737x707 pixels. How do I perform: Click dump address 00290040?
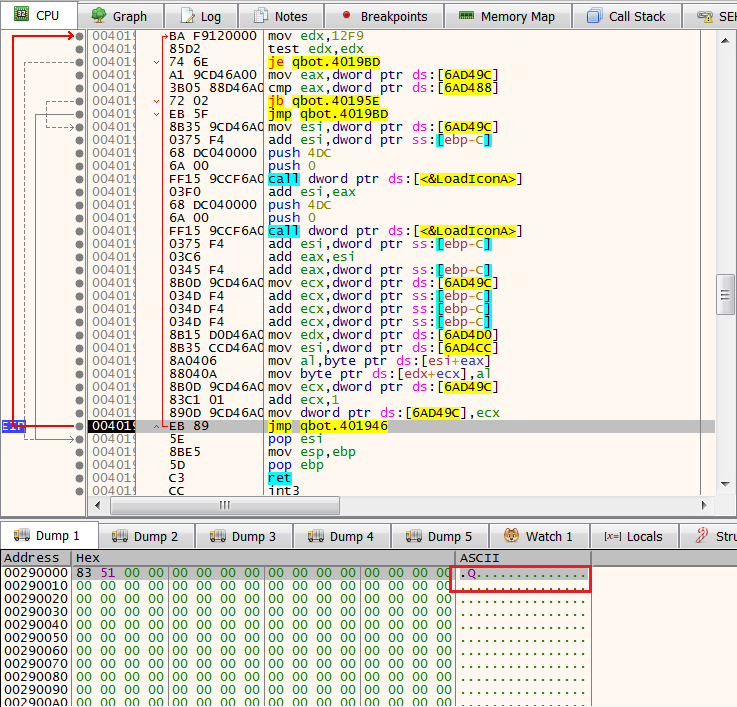(36, 625)
